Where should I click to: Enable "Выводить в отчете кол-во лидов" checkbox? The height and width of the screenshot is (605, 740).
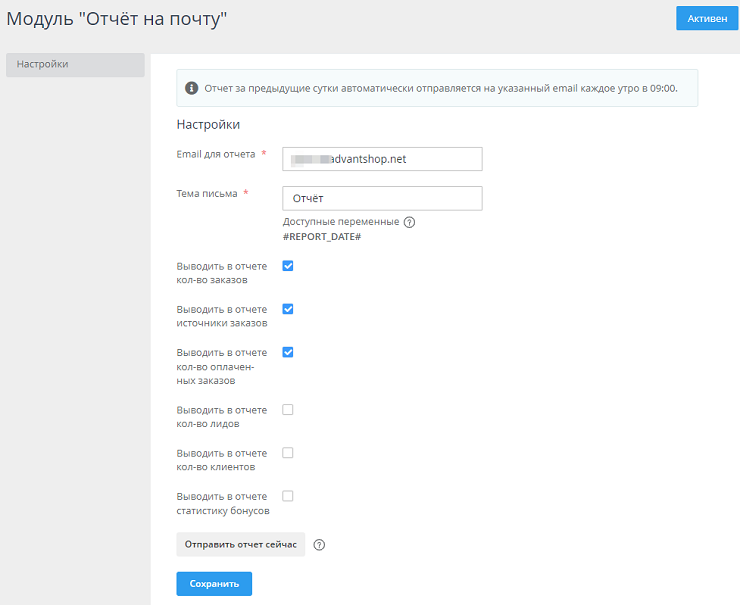coord(288,409)
